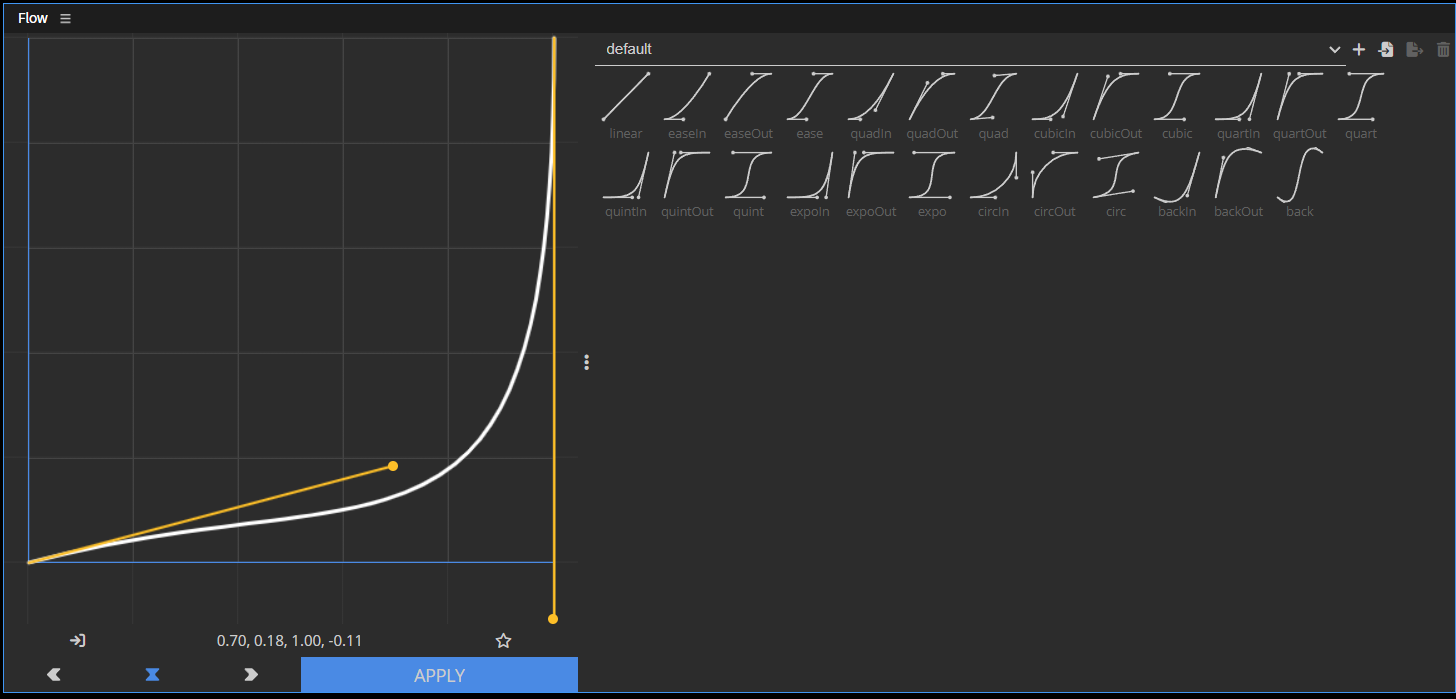
Task: Toggle the blue hourglass icon below the graph
Action: coord(152,675)
